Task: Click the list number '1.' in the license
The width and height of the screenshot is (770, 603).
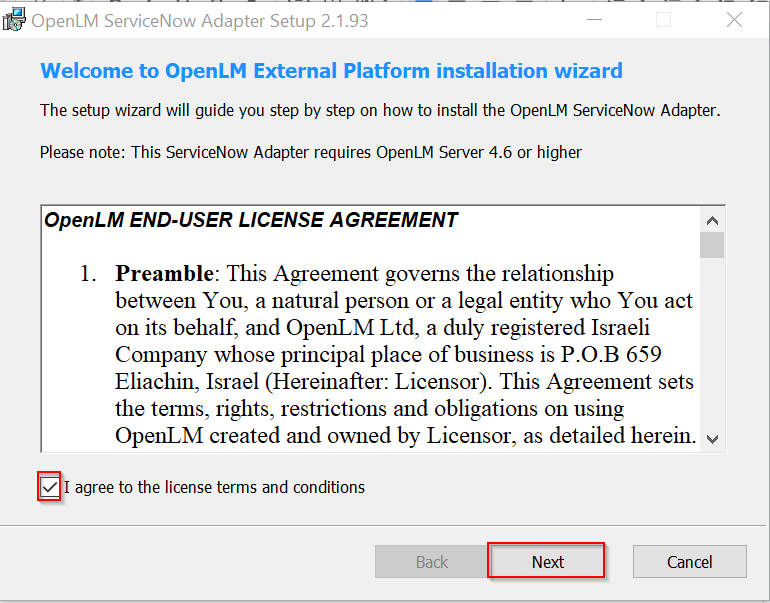Action: point(89,274)
